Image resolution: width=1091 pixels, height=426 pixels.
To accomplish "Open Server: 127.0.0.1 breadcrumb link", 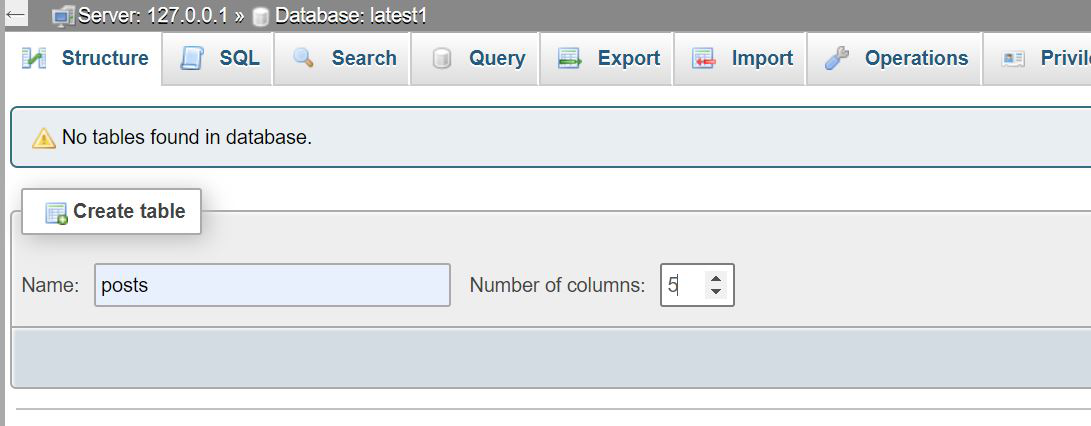I will pyautogui.click(x=153, y=16).
